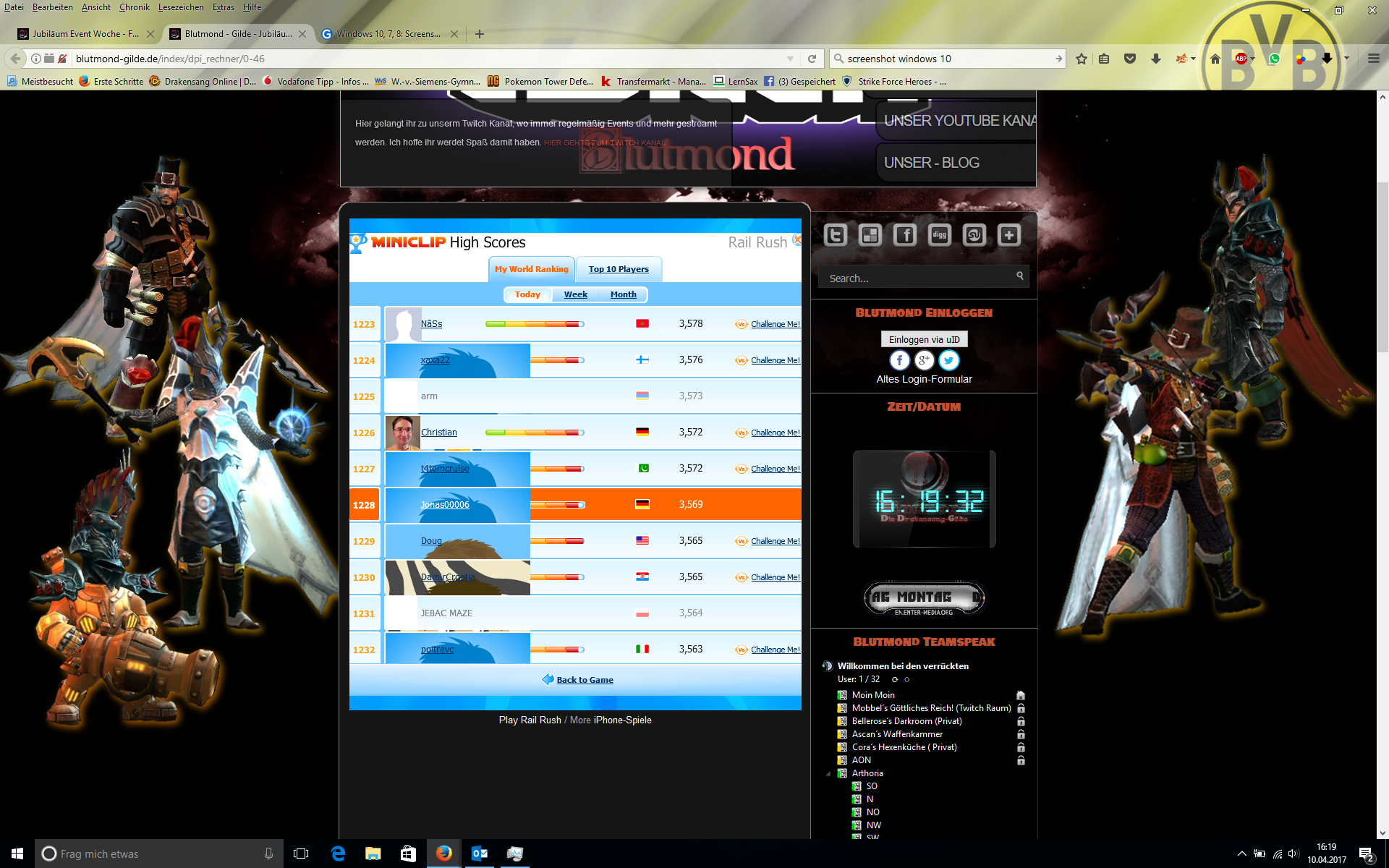Click Back to Game link

coord(585,680)
